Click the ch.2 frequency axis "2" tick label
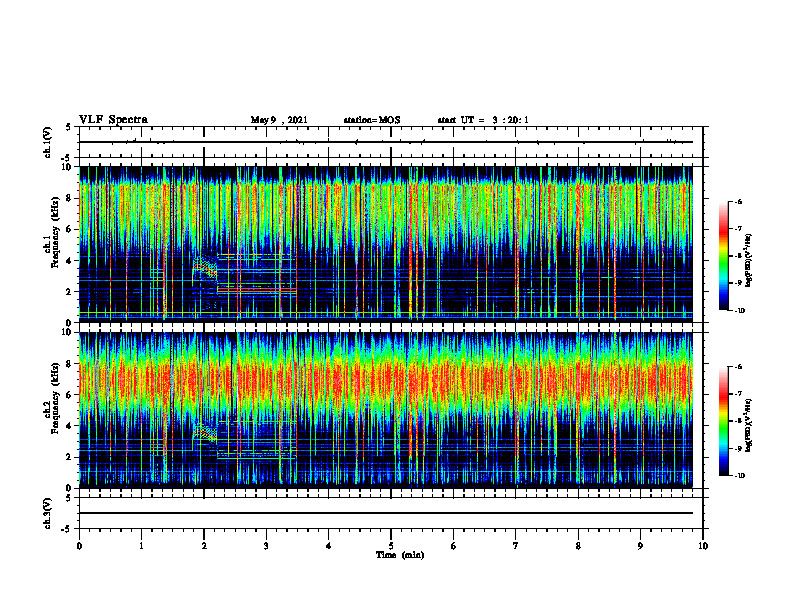The height and width of the screenshot is (612, 792). (70, 457)
